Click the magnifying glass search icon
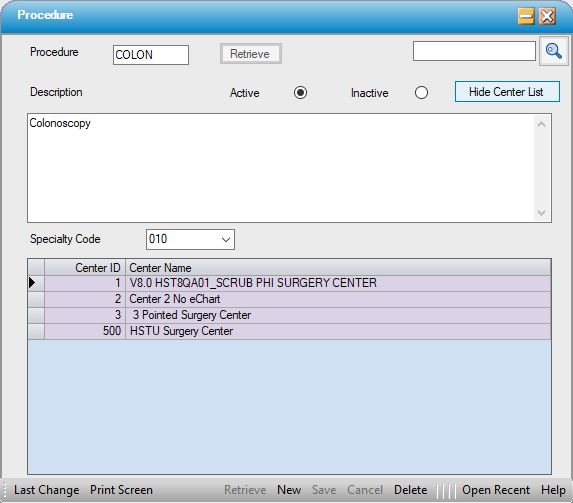Screen dimensions: 573x503 point(554,51)
